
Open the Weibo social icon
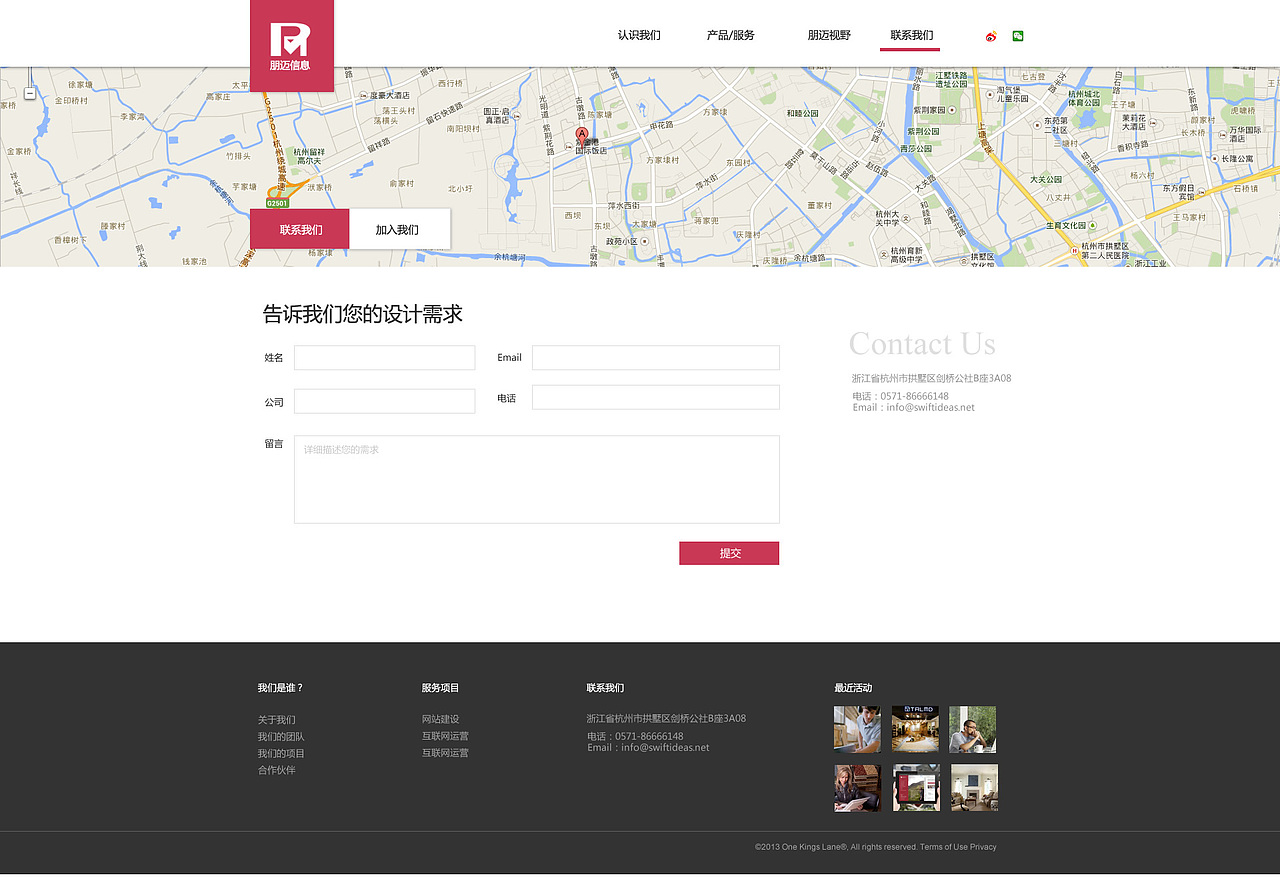[991, 36]
